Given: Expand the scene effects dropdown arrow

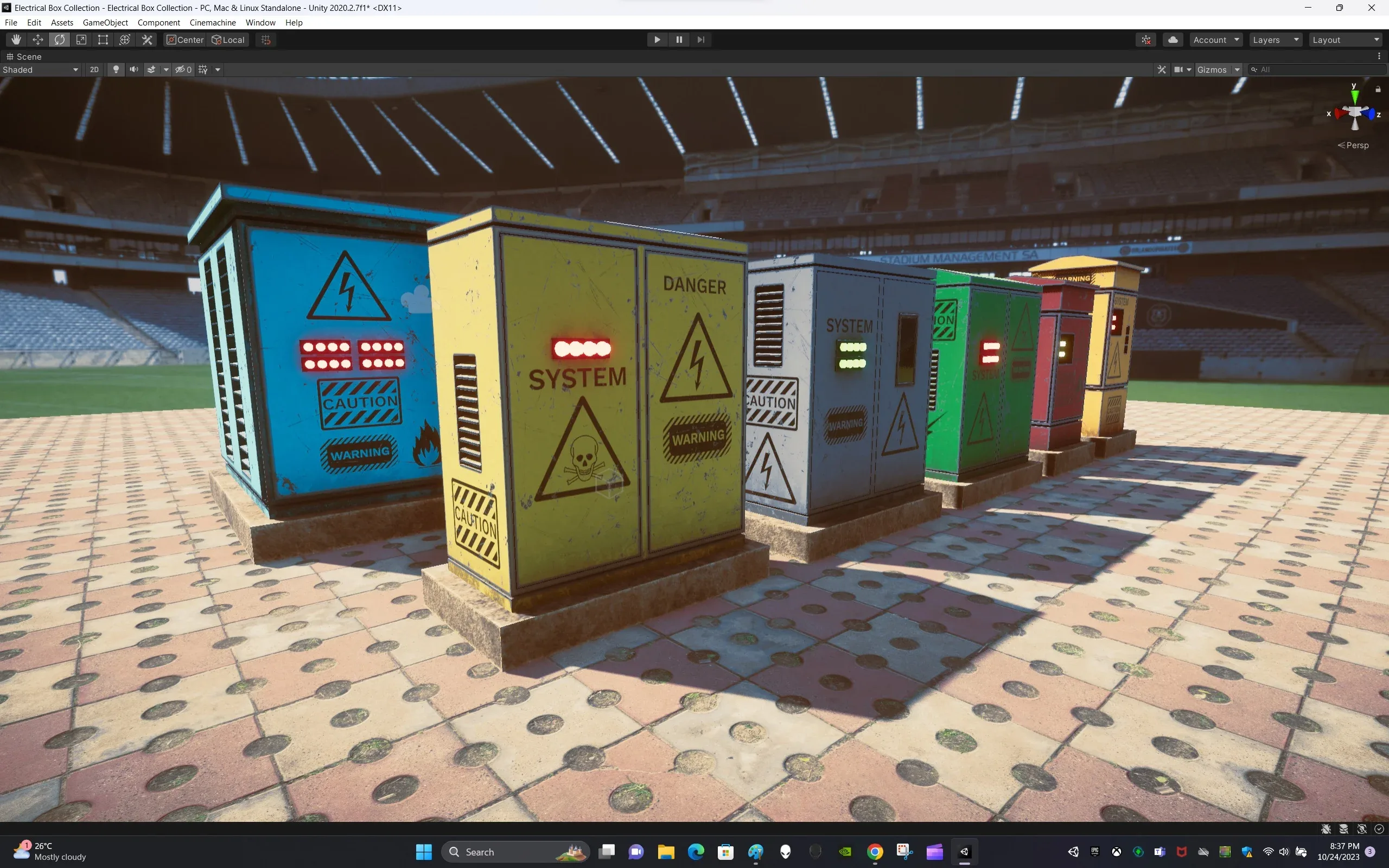Looking at the screenshot, I should pos(166,69).
